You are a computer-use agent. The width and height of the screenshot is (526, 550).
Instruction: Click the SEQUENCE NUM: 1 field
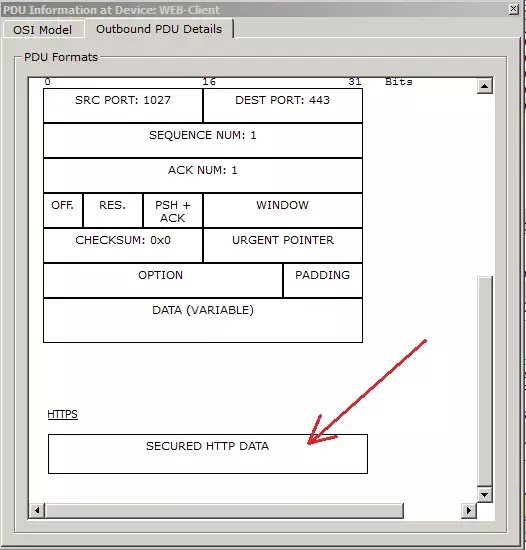tap(203, 141)
